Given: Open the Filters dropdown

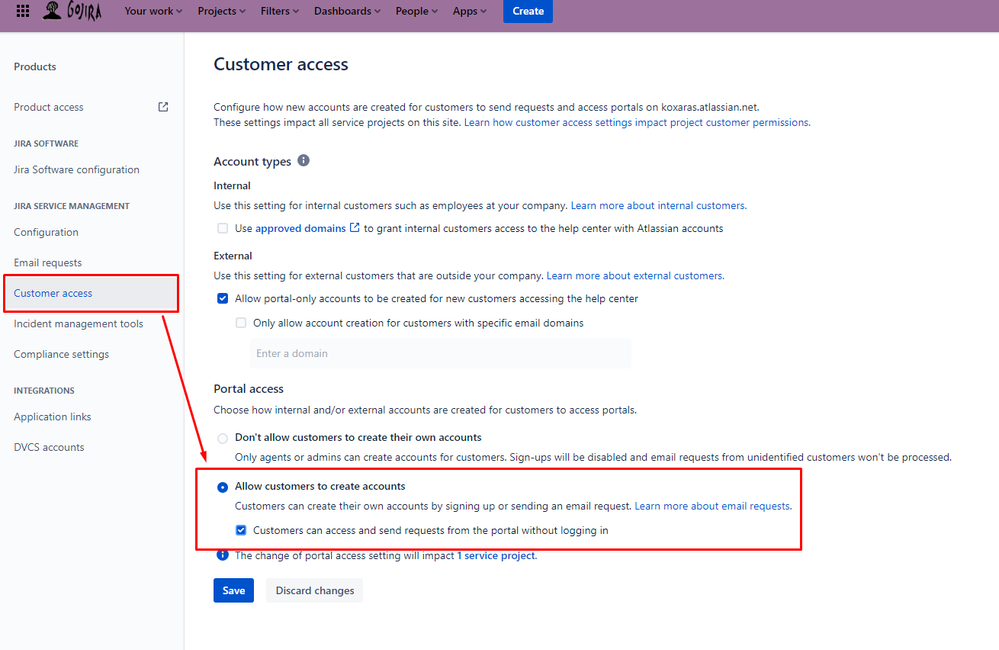Looking at the screenshot, I should coord(278,11).
